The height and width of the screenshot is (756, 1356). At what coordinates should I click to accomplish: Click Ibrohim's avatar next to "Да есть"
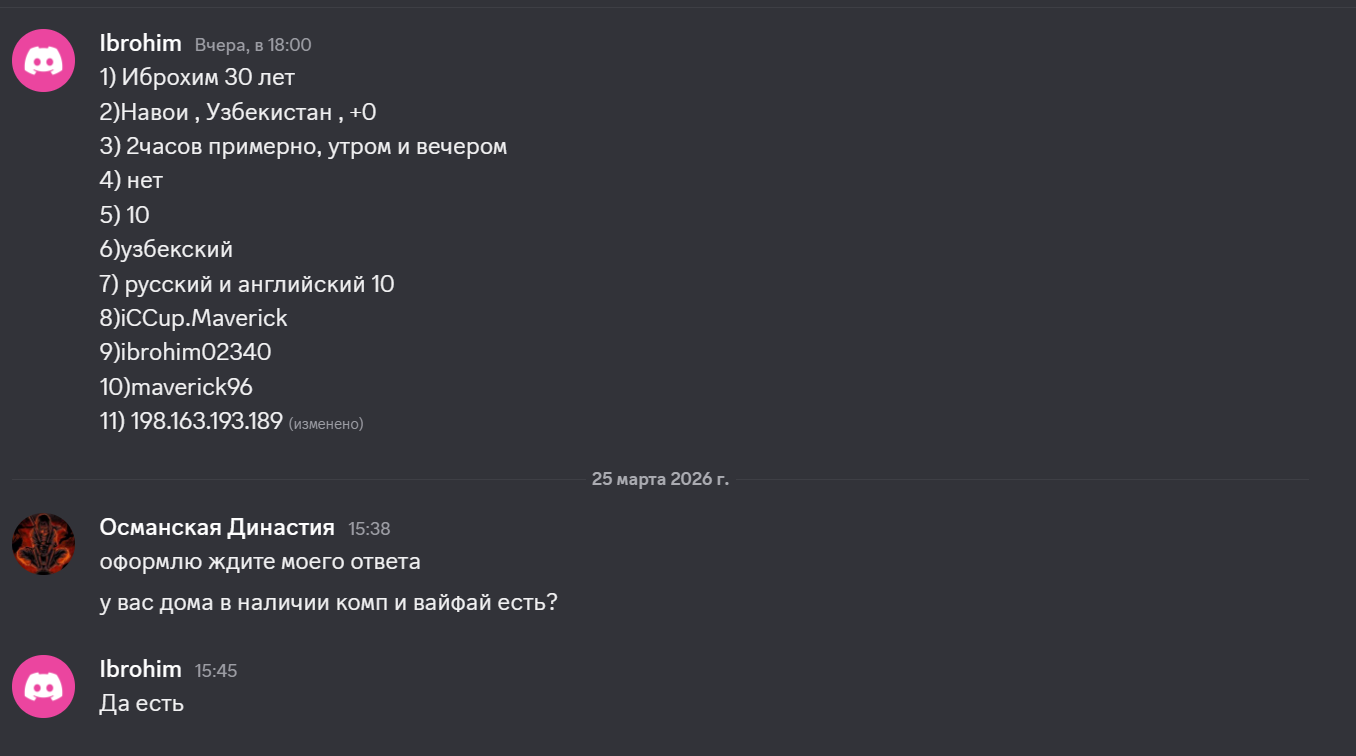click(43, 686)
